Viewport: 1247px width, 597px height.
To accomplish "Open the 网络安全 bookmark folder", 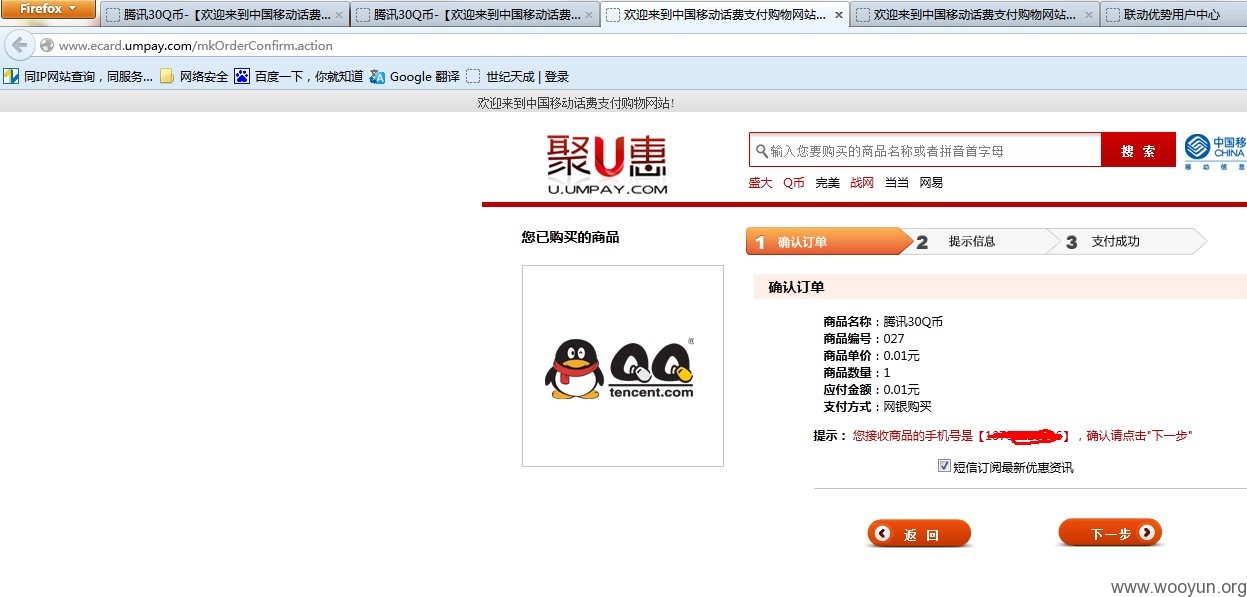I will 194,77.
